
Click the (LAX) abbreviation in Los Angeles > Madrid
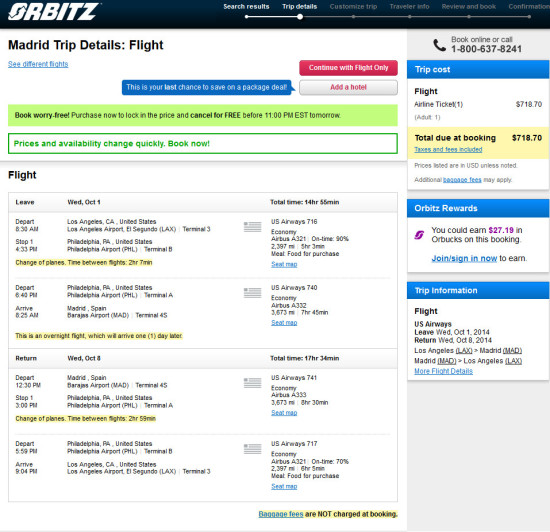coord(464,351)
